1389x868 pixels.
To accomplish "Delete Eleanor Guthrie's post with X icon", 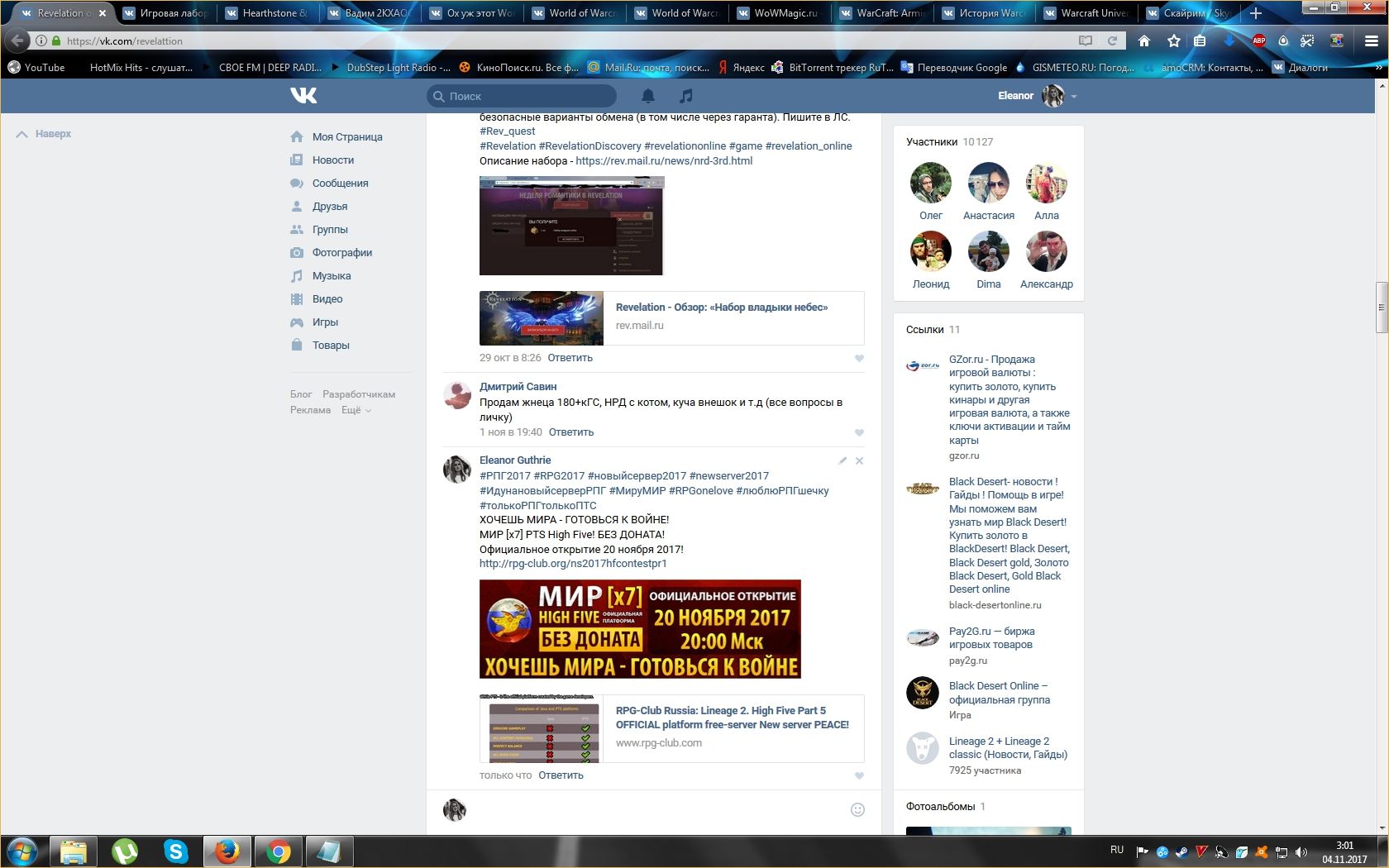I will point(859,461).
